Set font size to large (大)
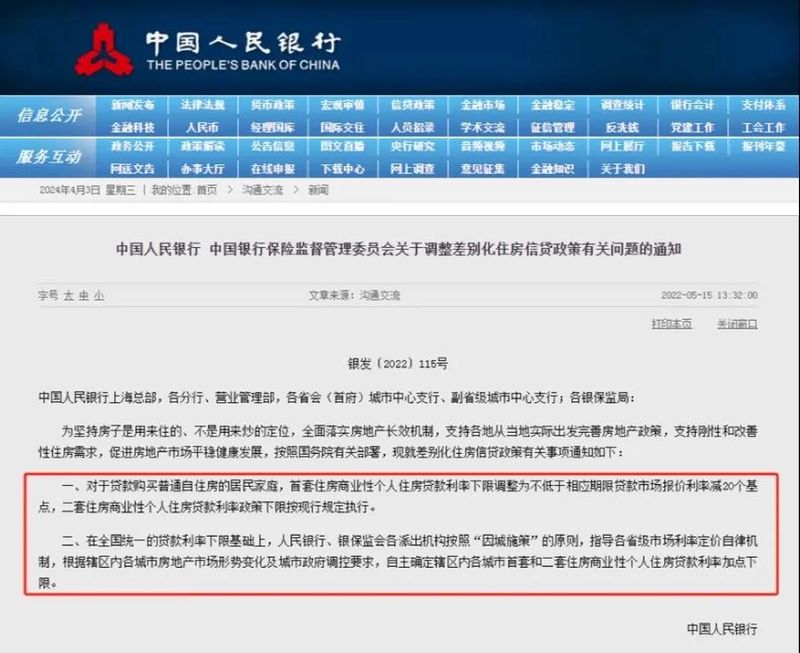 point(68,295)
